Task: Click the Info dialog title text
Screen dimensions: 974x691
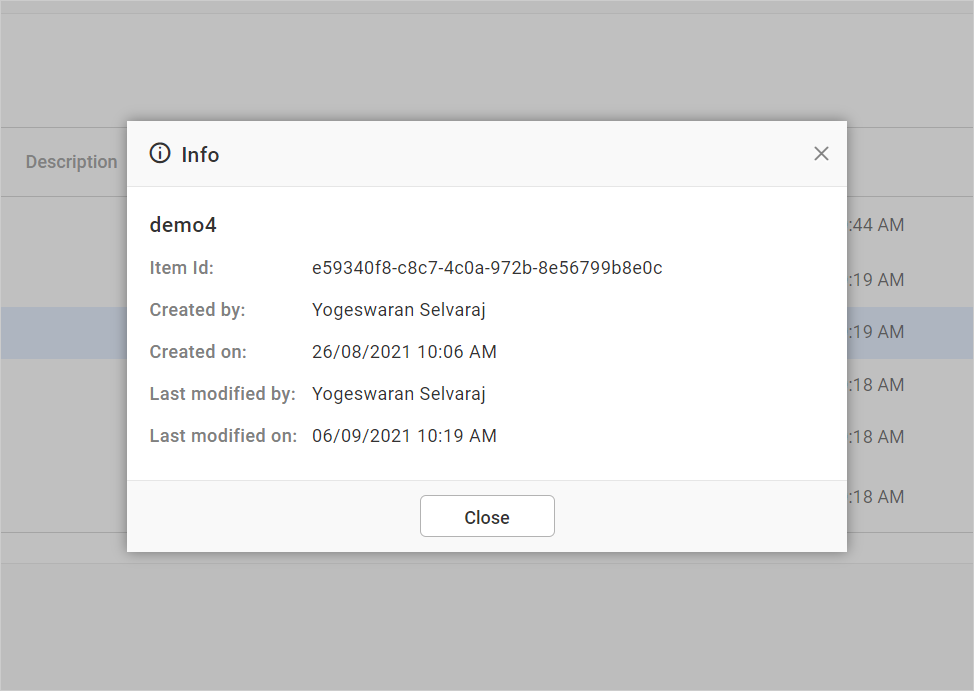Action: 199,154
